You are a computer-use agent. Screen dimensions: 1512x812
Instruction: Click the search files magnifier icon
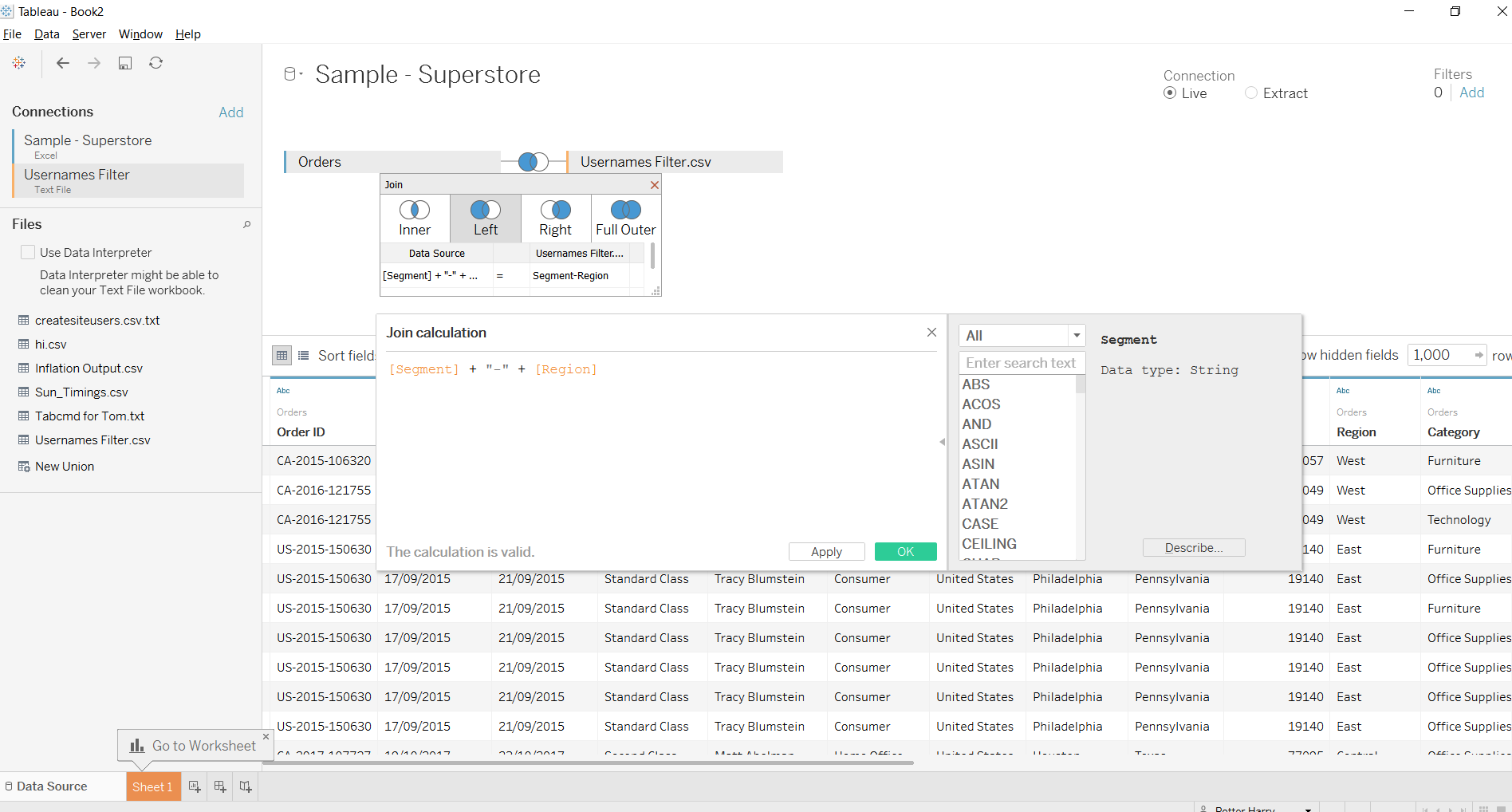(x=246, y=225)
